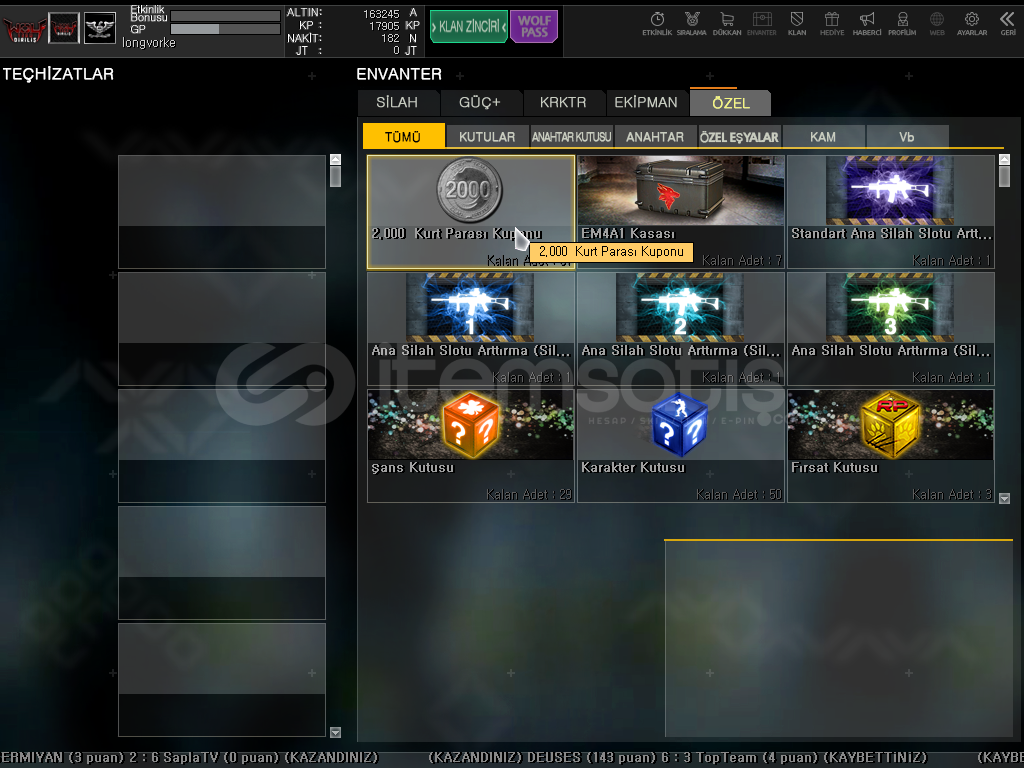Click the last empty equipment slot
1024x768 pixels.
(x=222, y=680)
